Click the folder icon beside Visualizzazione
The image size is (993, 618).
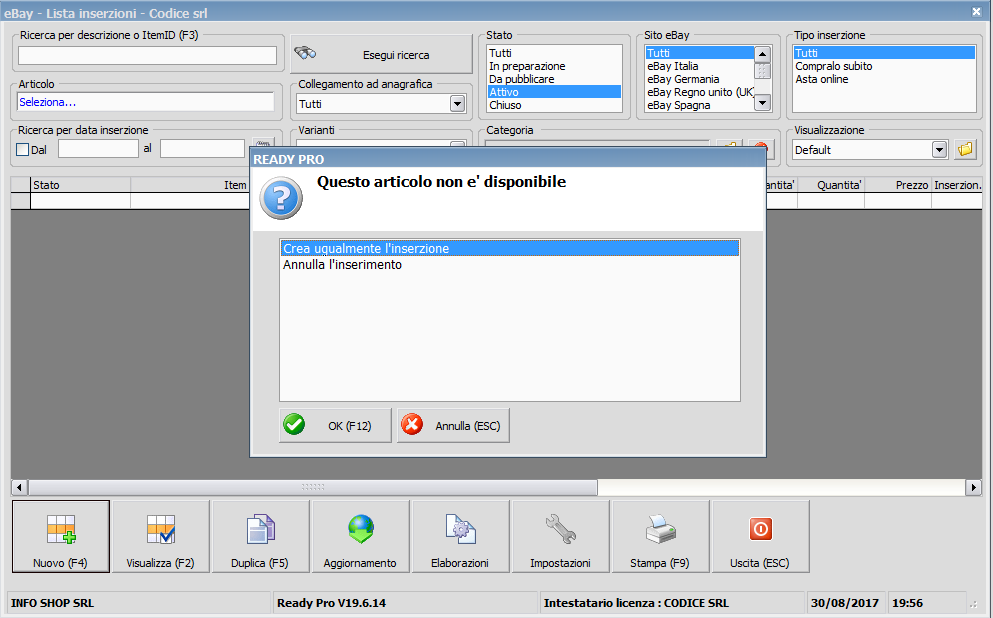[965, 149]
